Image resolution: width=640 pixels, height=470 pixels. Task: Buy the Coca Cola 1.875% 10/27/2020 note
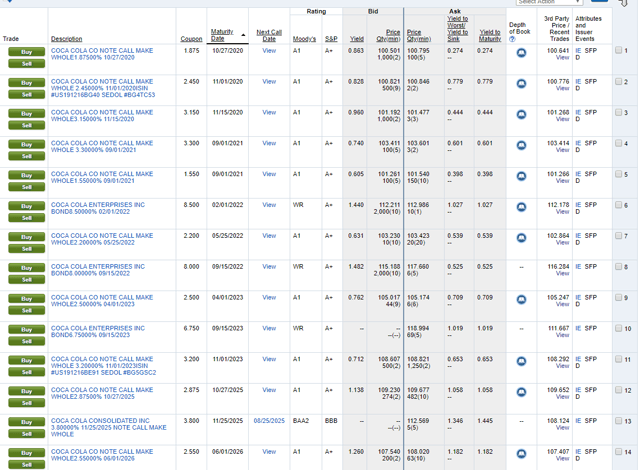coord(27,52)
